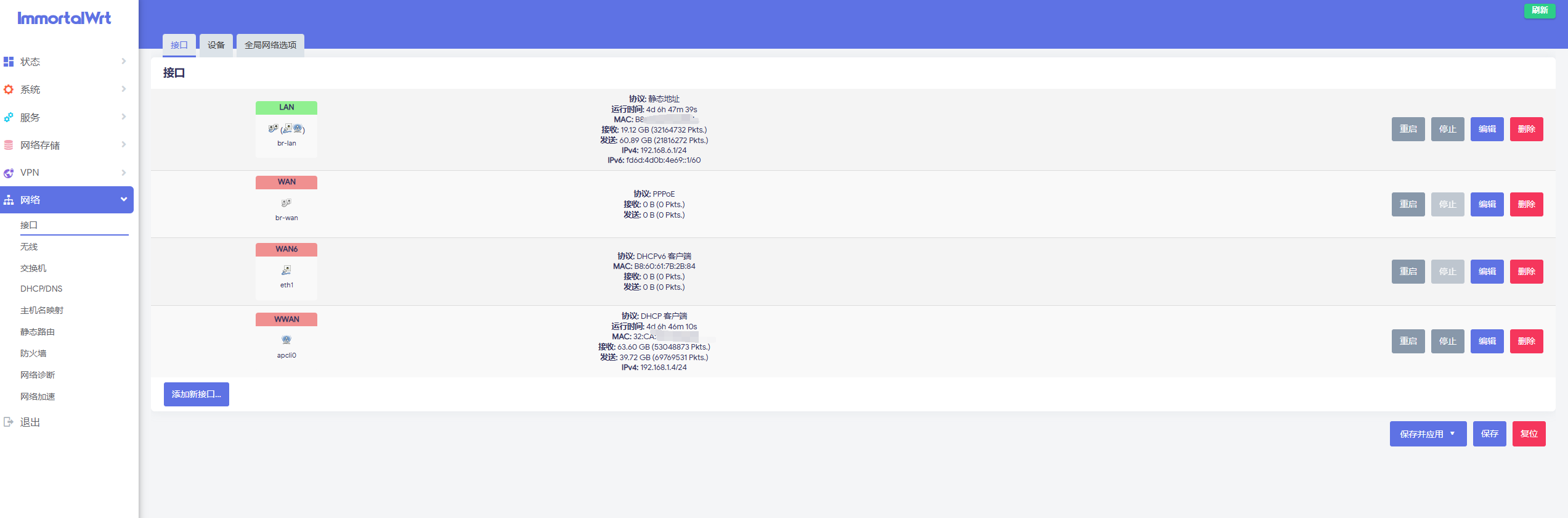This screenshot has height=518, width=1568.
Task: Restart the WAN interface with 重启
Action: (1408, 204)
